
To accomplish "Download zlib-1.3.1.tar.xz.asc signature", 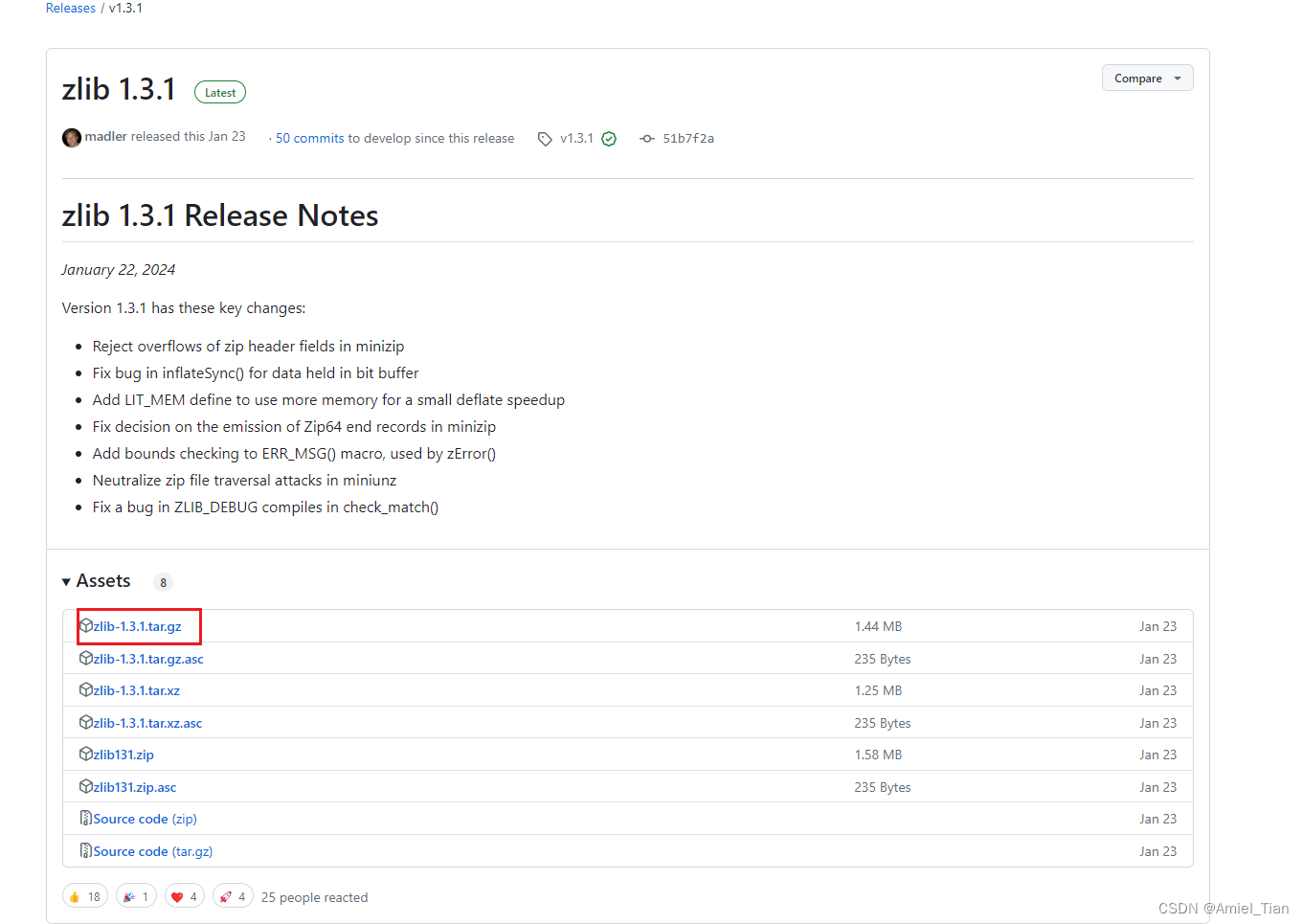I will 147,723.
